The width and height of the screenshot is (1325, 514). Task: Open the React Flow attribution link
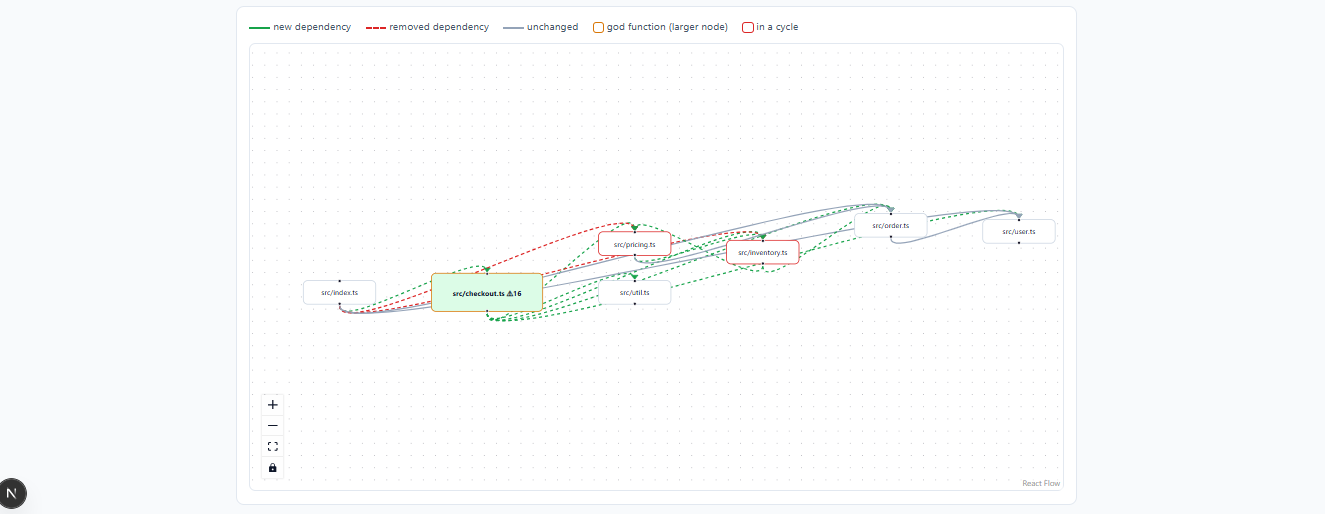(1041, 484)
